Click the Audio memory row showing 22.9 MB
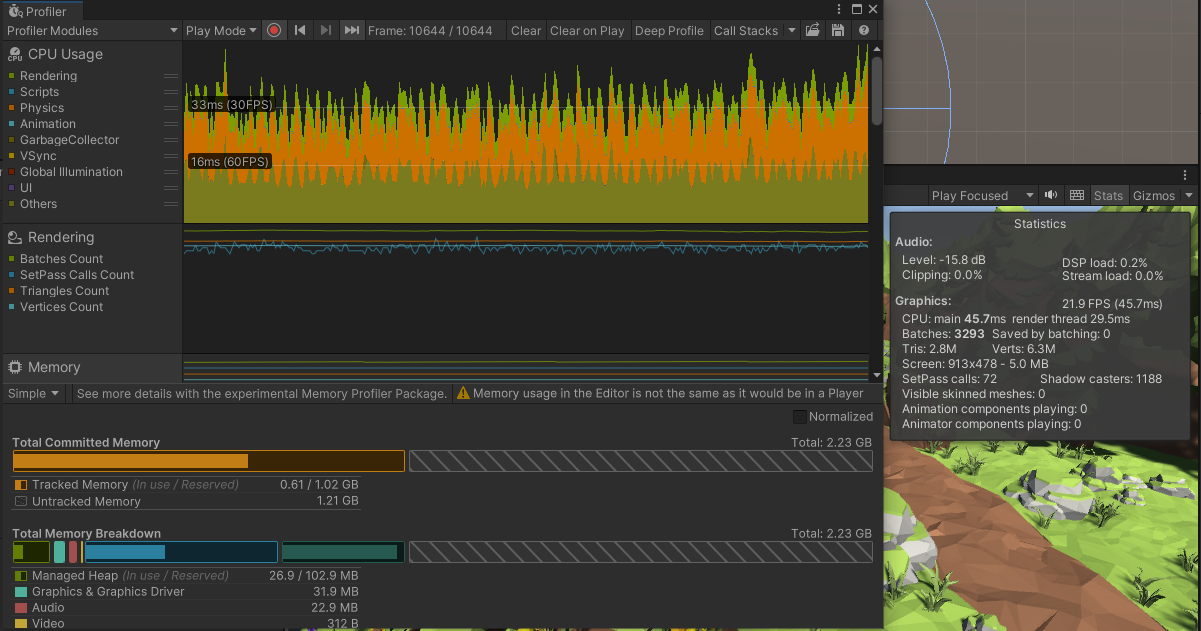 pyautogui.click(x=186, y=608)
